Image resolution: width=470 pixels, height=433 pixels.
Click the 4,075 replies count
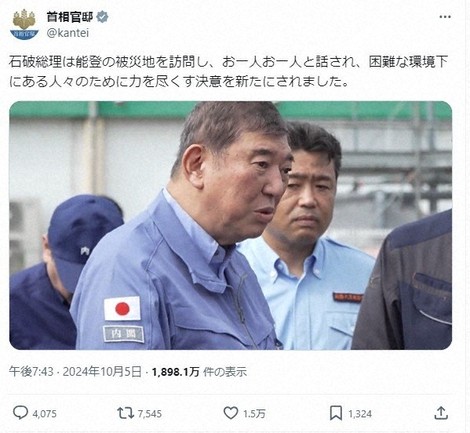click(x=45, y=414)
